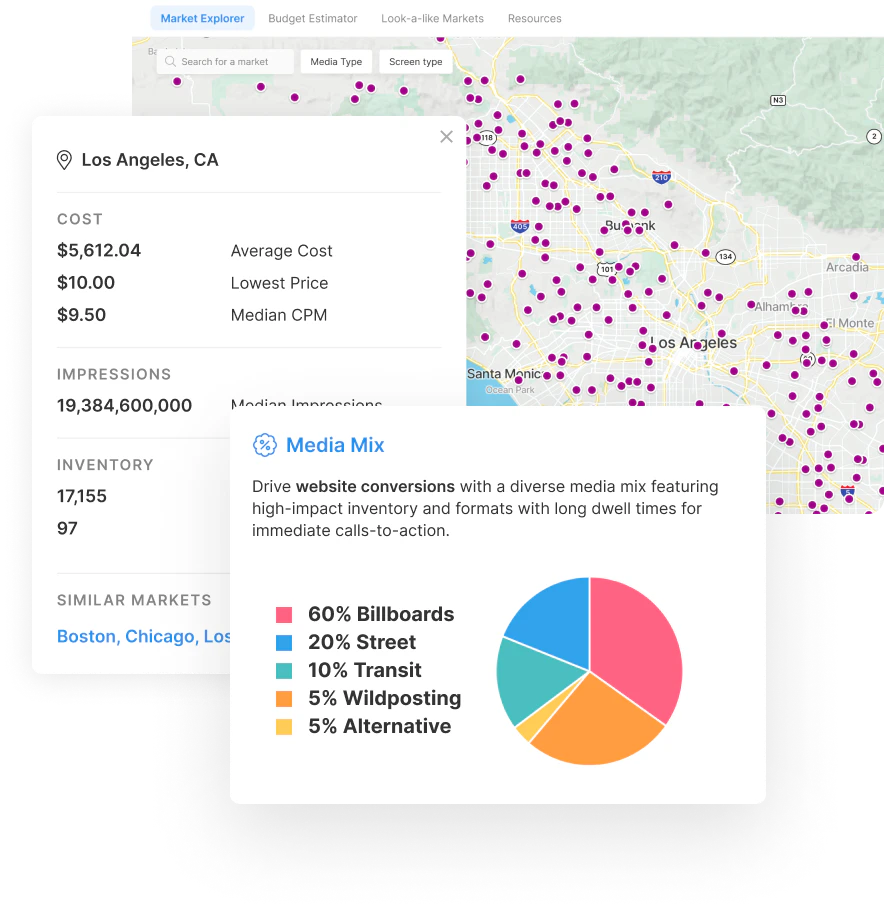
Task: Click the location pin icon beside Los Angeles, CA
Action: tap(64, 160)
